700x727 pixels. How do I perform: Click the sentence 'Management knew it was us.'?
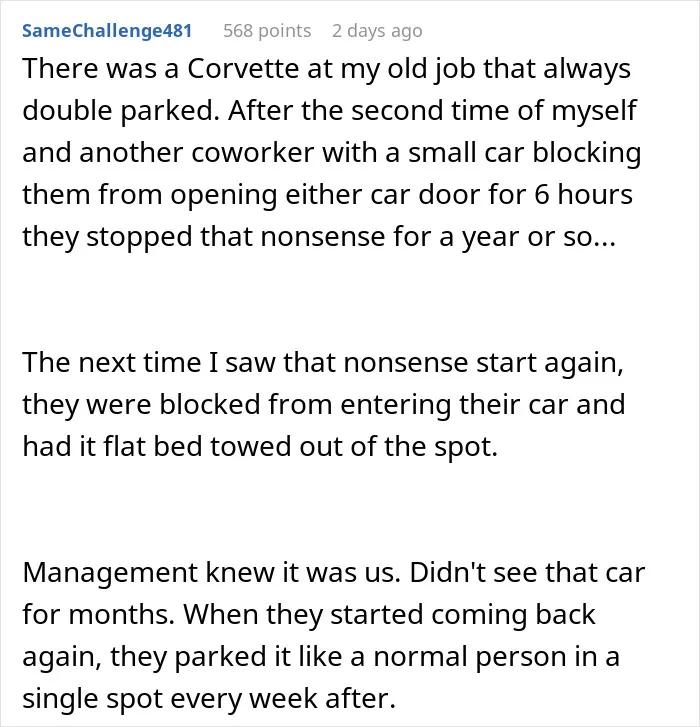211,573
